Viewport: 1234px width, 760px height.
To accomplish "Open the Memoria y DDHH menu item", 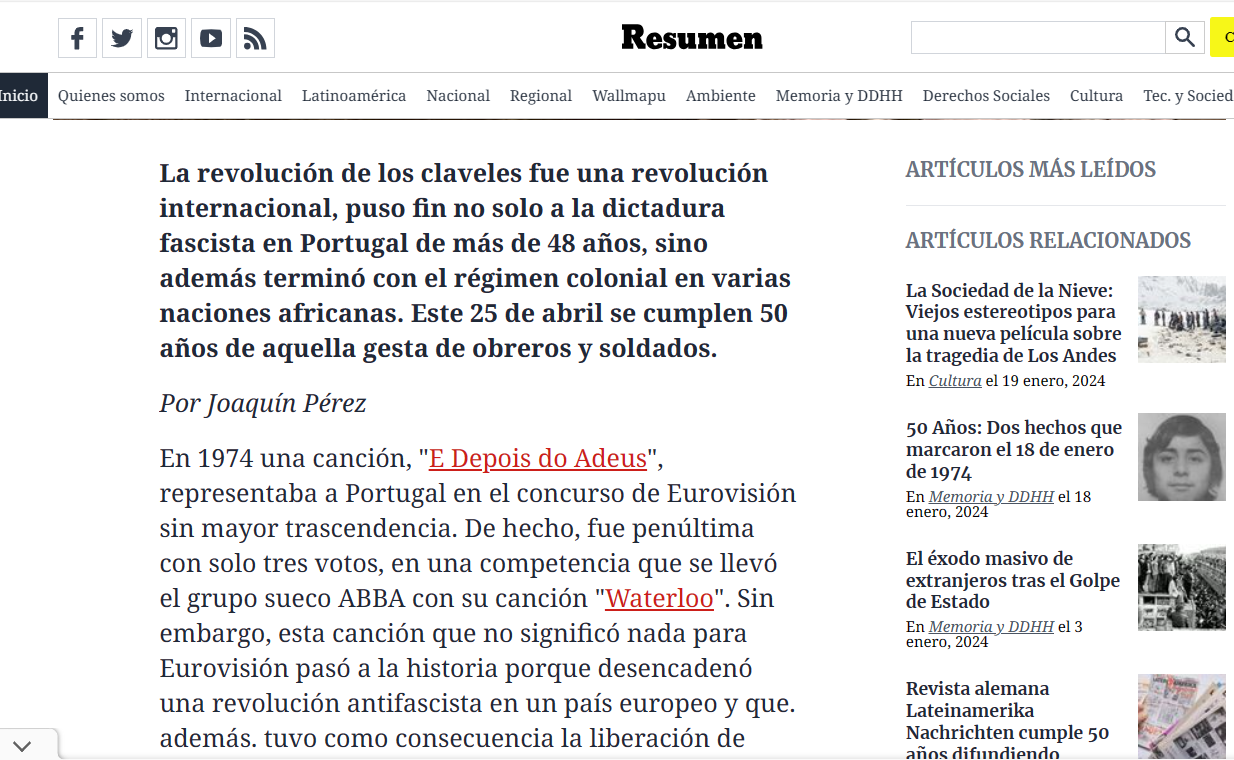I will pos(839,96).
